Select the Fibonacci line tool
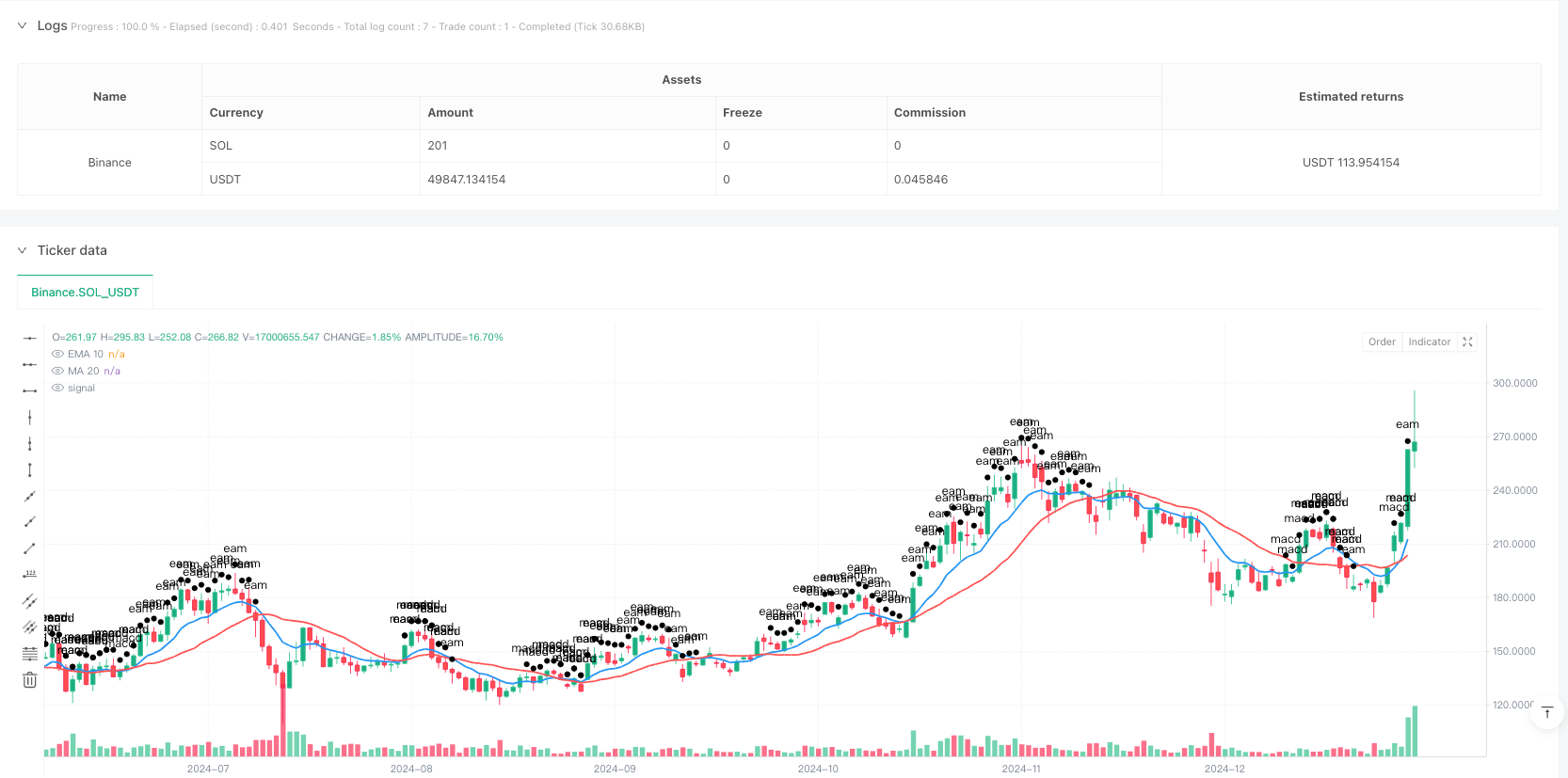 coord(30,654)
